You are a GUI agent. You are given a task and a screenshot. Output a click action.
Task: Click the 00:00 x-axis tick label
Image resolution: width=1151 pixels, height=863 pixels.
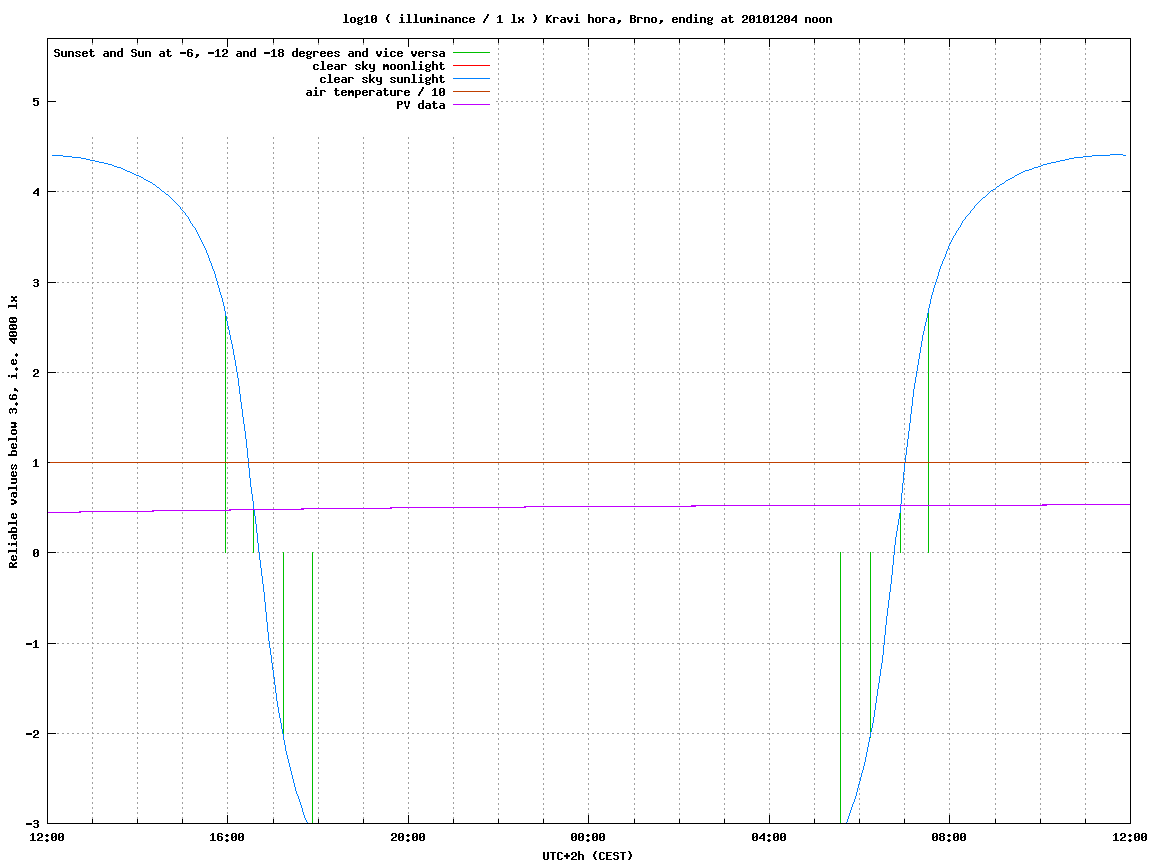[589, 837]
